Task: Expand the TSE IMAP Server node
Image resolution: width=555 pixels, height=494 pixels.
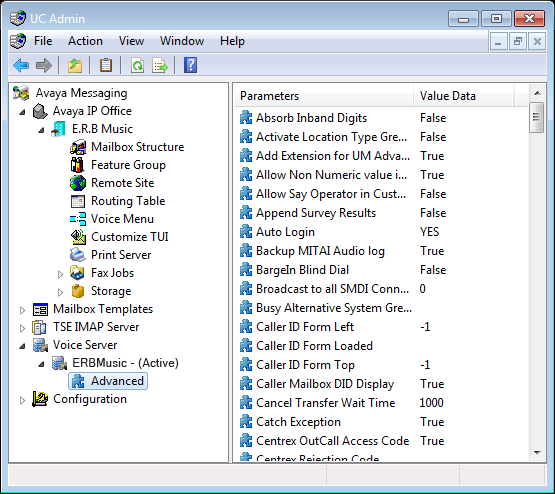Action: click(x=22, y=328)
